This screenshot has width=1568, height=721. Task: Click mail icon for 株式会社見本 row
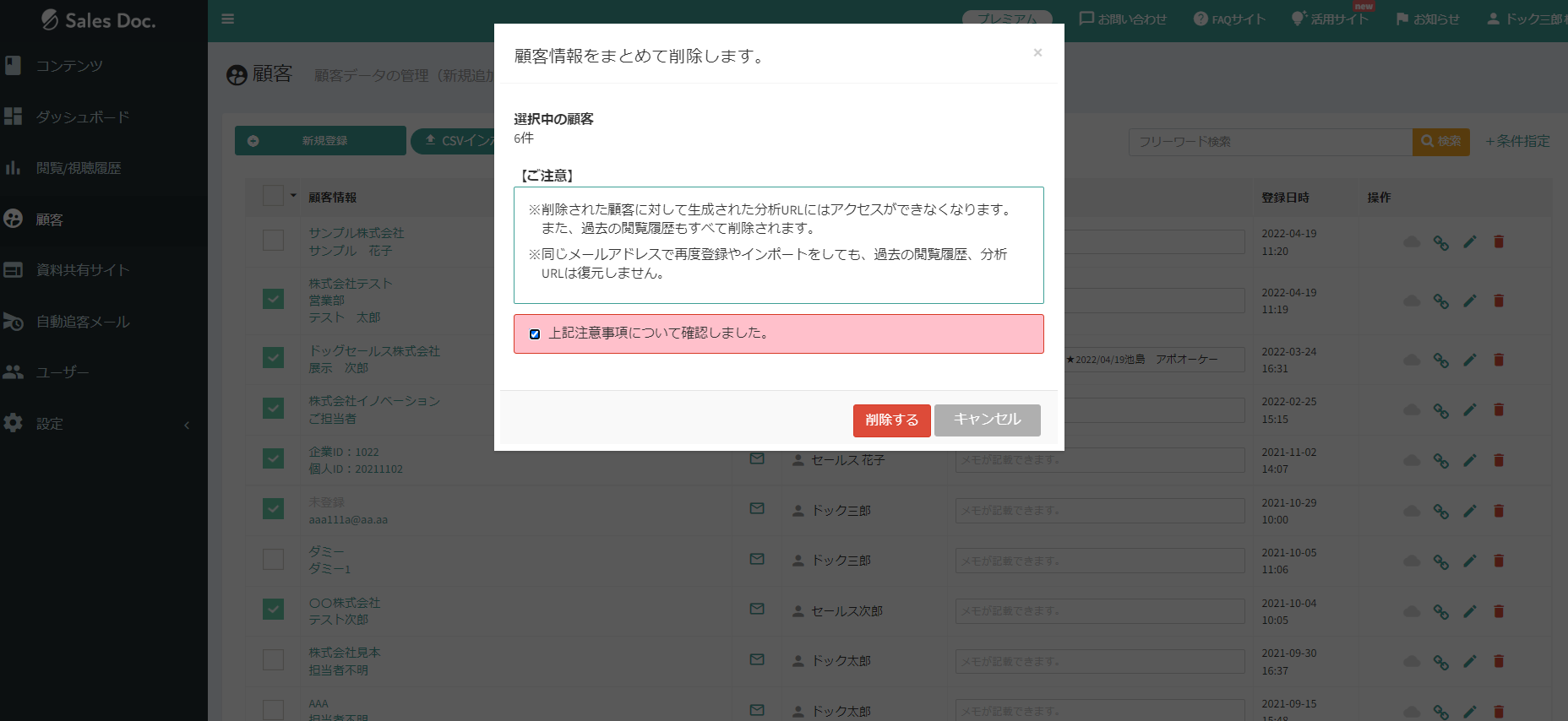point(757,660)
